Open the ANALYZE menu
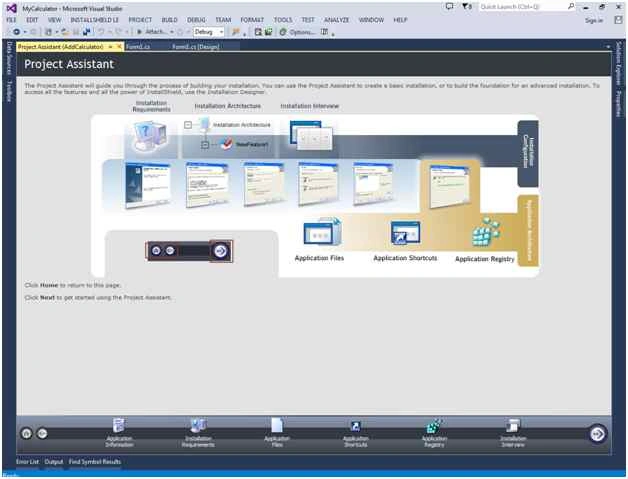 [336, 20]
